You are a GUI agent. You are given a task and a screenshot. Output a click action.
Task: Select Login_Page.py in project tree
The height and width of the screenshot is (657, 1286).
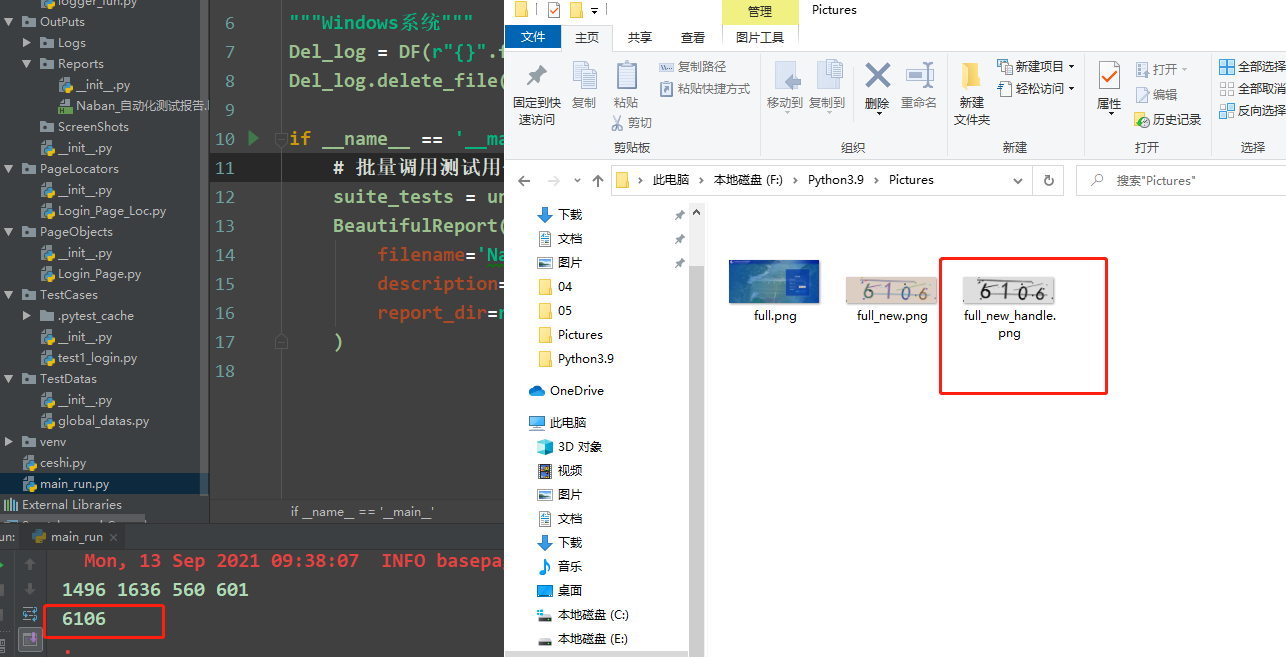91,274
